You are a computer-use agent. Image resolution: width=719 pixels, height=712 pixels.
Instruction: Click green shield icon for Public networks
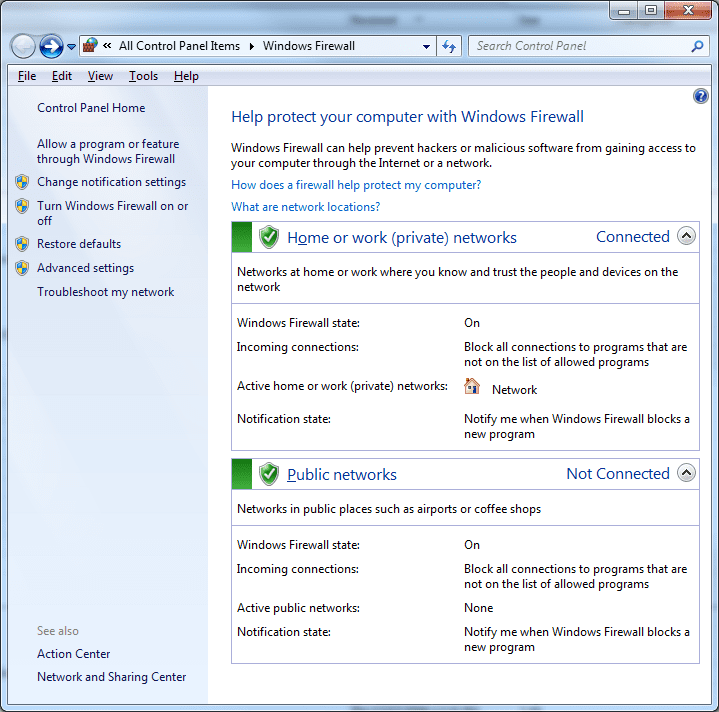269,474
